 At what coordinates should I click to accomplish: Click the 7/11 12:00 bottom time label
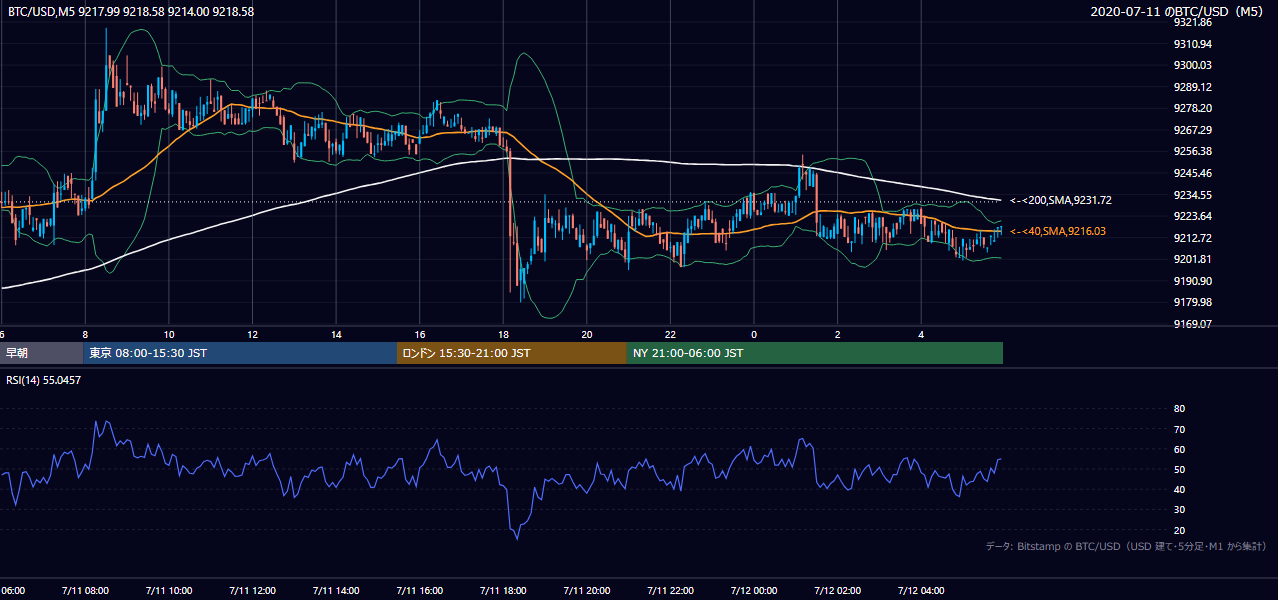253,590
